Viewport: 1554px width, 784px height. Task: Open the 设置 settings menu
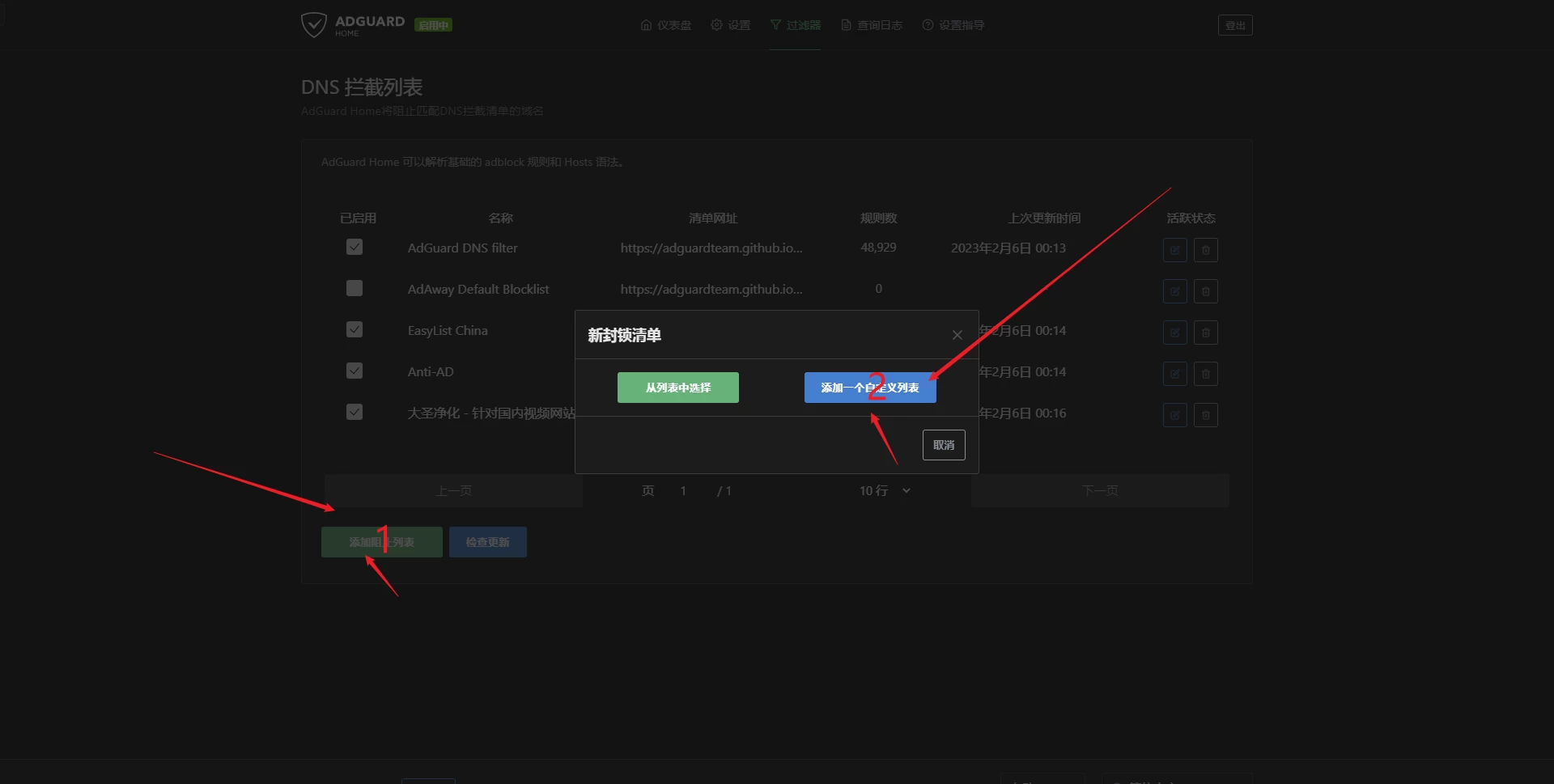point(731,25)
